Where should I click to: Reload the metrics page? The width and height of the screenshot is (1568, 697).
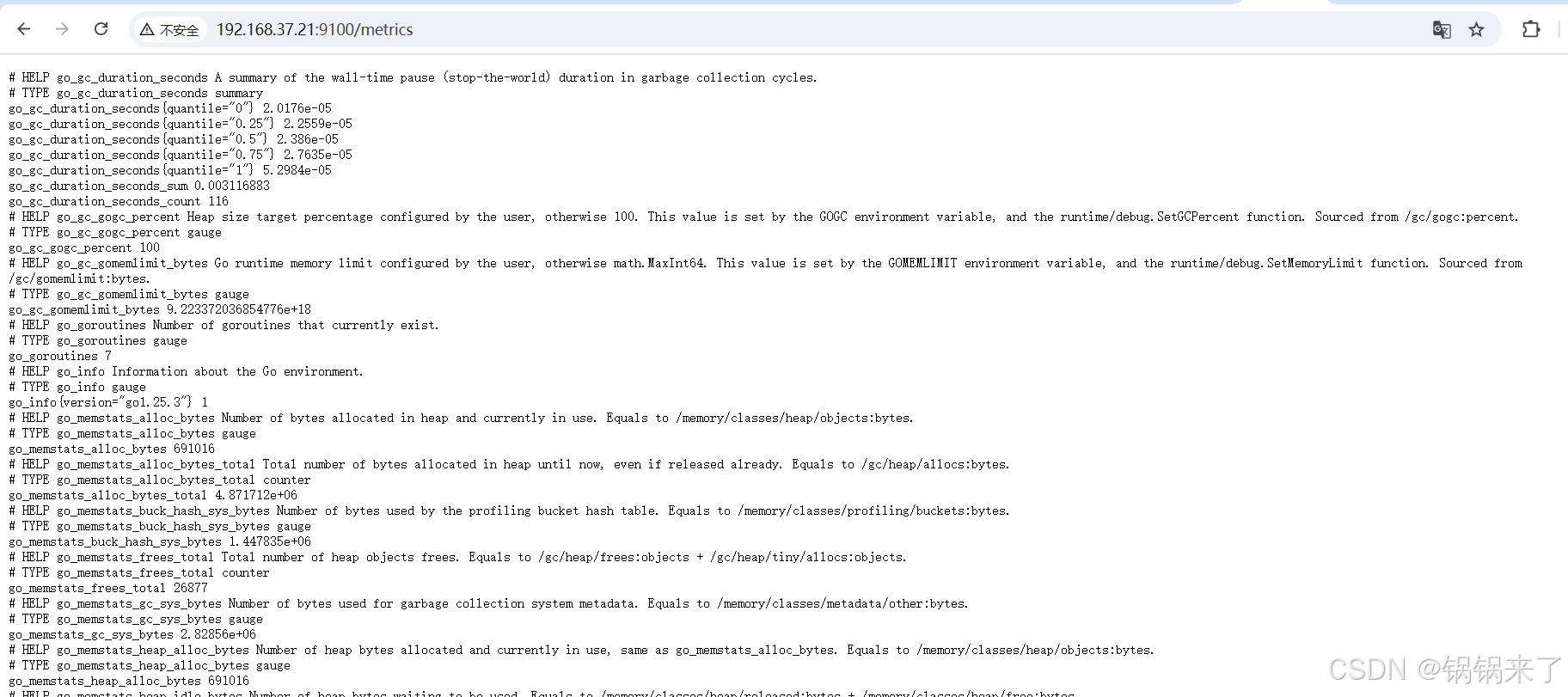click(101, 29)
